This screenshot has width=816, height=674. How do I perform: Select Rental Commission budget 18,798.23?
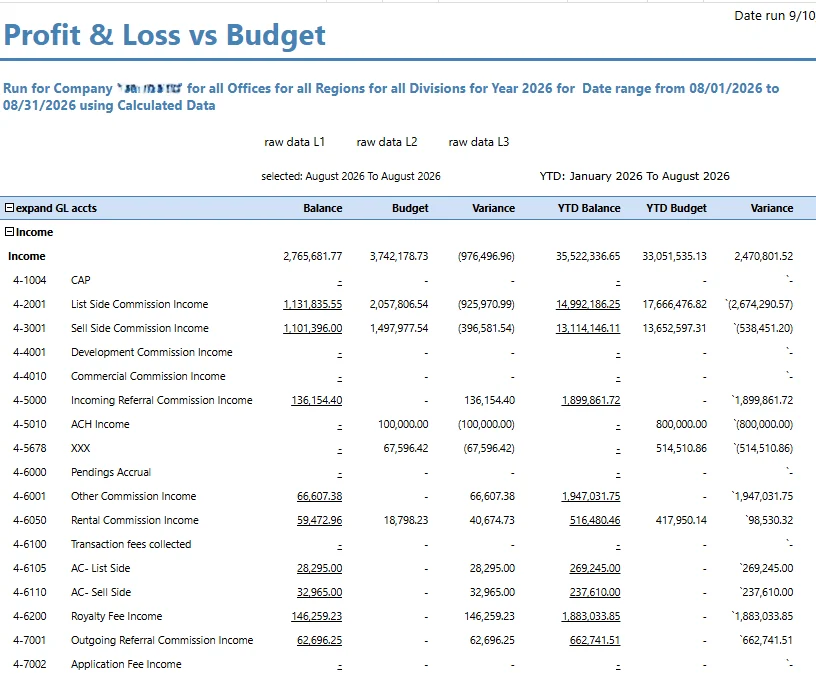(406, 520)
